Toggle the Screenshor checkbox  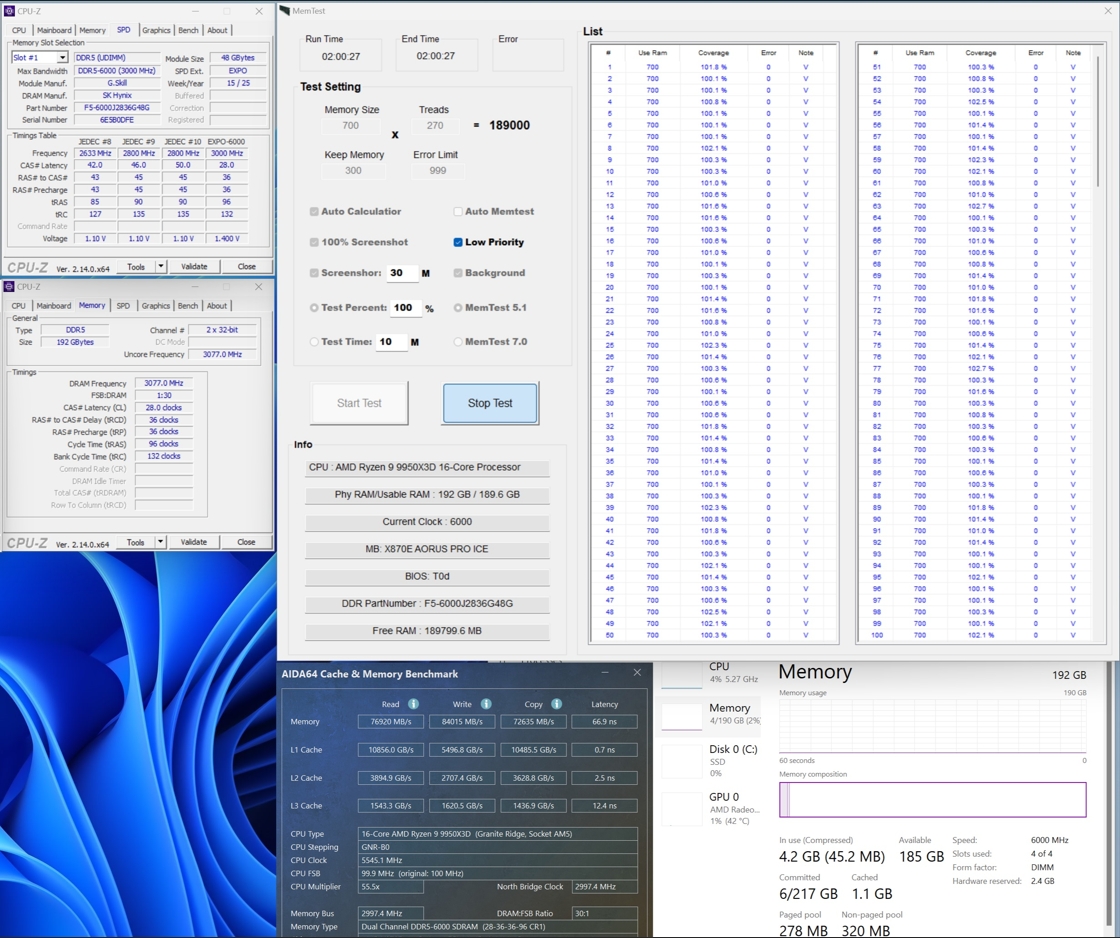click(314, 273)
